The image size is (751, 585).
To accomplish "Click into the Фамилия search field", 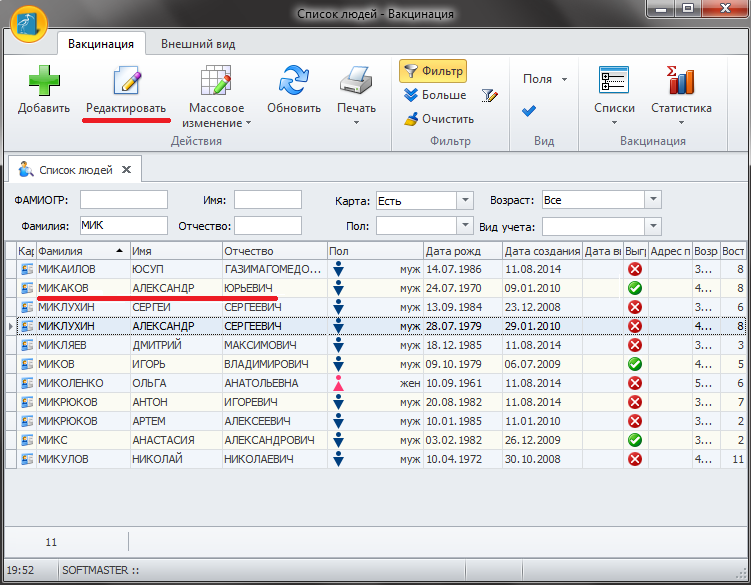I will pos(122,225).
